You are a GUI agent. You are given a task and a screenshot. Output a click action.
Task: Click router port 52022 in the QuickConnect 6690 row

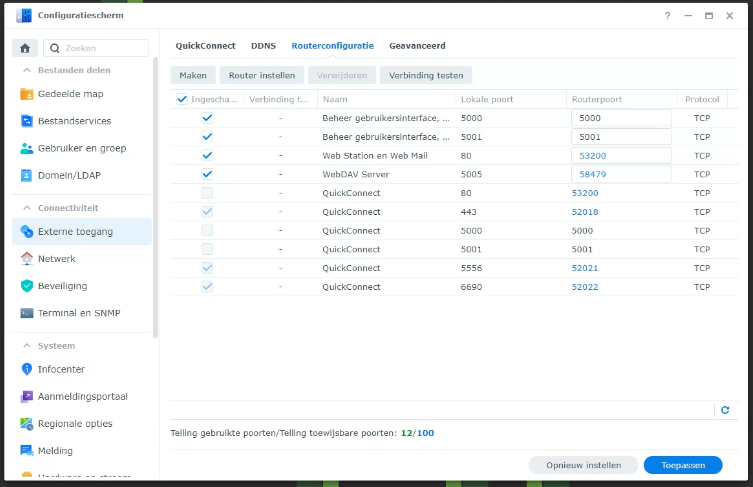pyautogui.click(x=585, y=287)
